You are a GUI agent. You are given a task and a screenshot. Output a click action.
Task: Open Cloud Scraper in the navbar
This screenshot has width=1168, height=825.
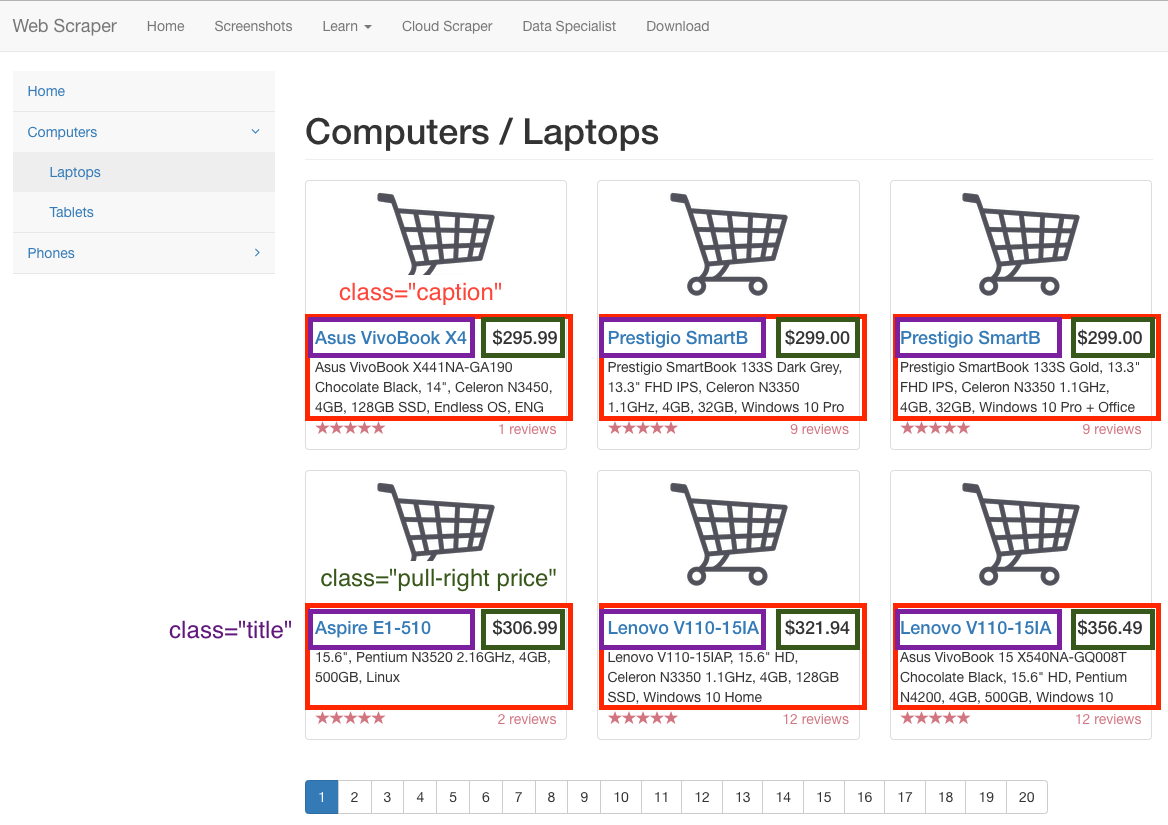[447, 26]
